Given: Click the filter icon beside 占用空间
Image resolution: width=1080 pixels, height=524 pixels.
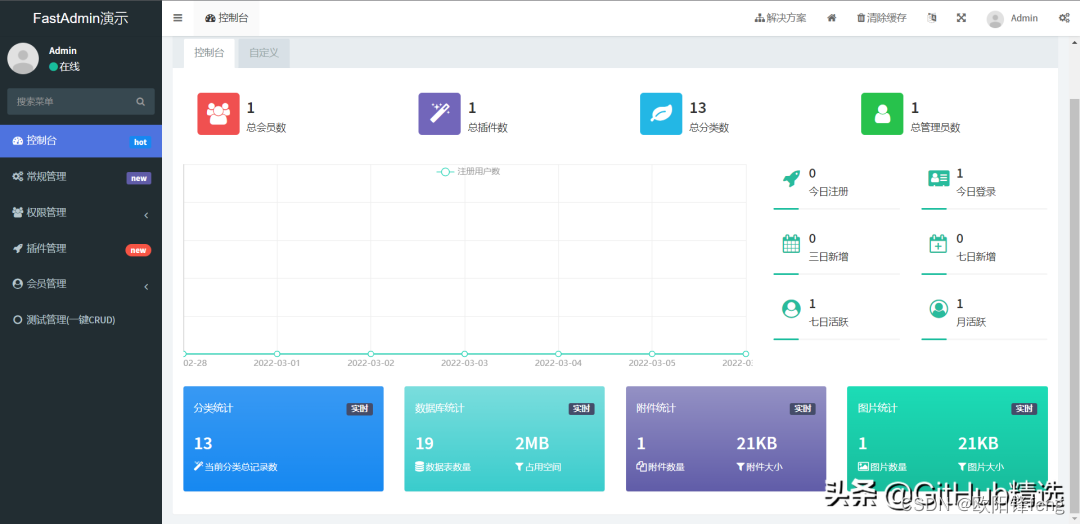Looking at the screenshot, I should 519,467.
